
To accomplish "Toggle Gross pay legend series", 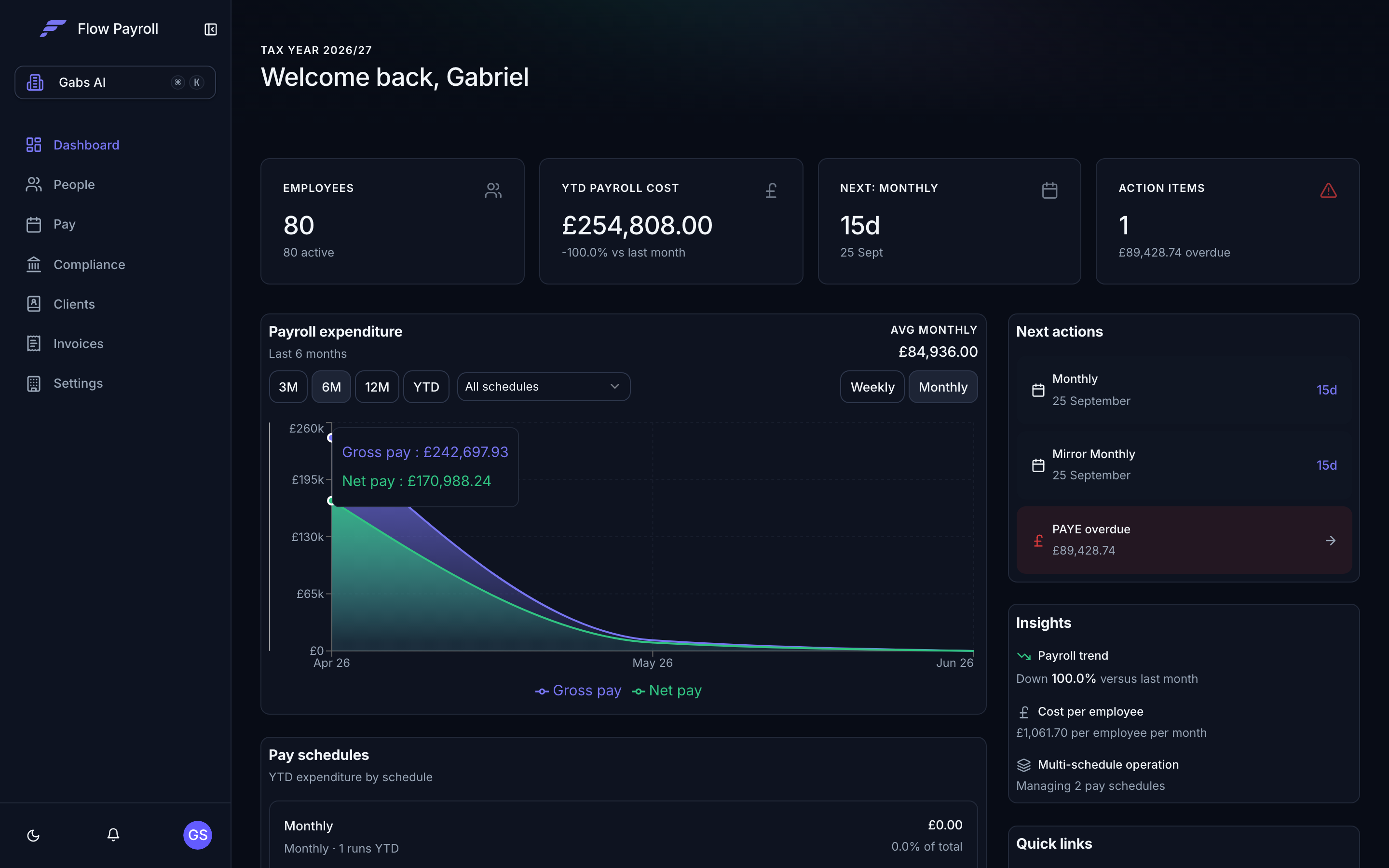I will click(x=579, y=691).
